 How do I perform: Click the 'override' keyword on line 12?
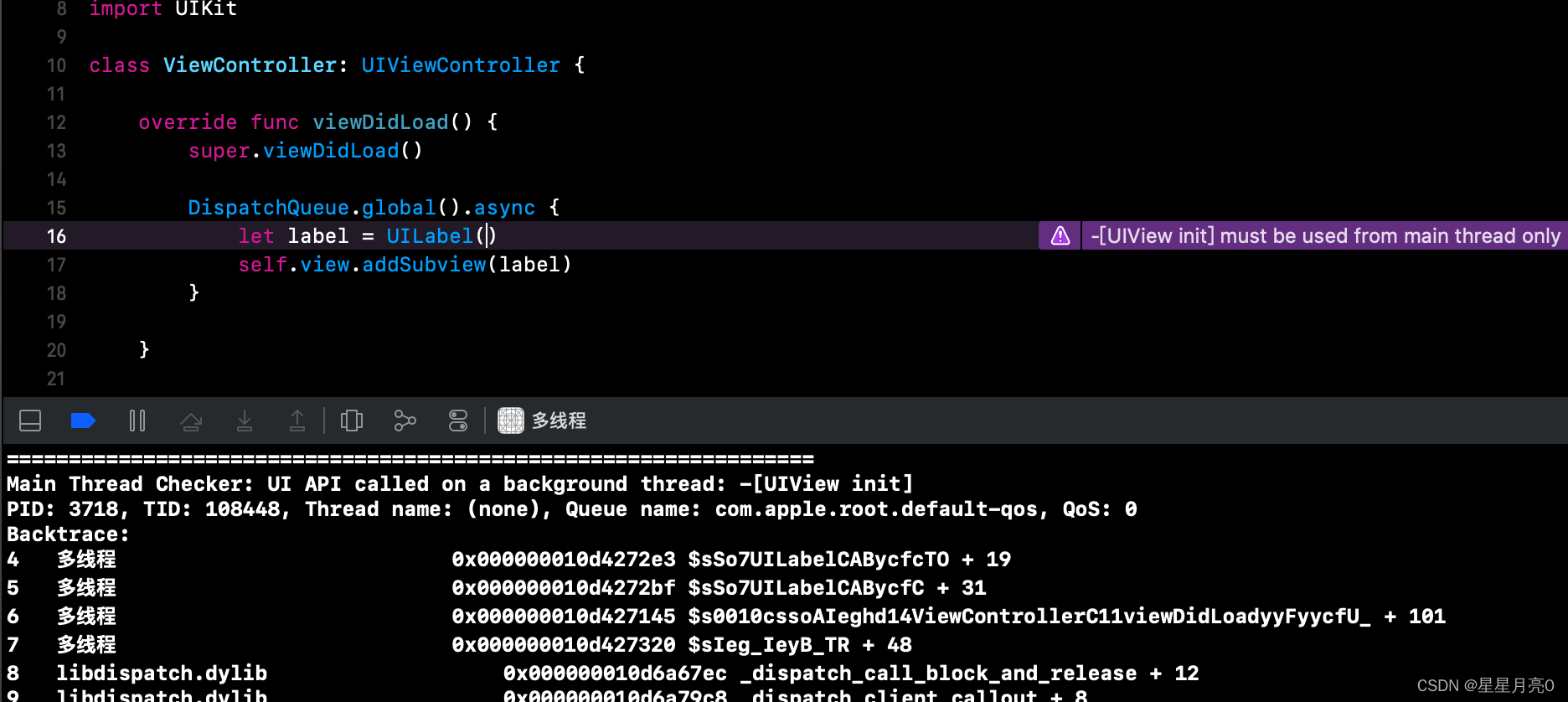point(188,122)
